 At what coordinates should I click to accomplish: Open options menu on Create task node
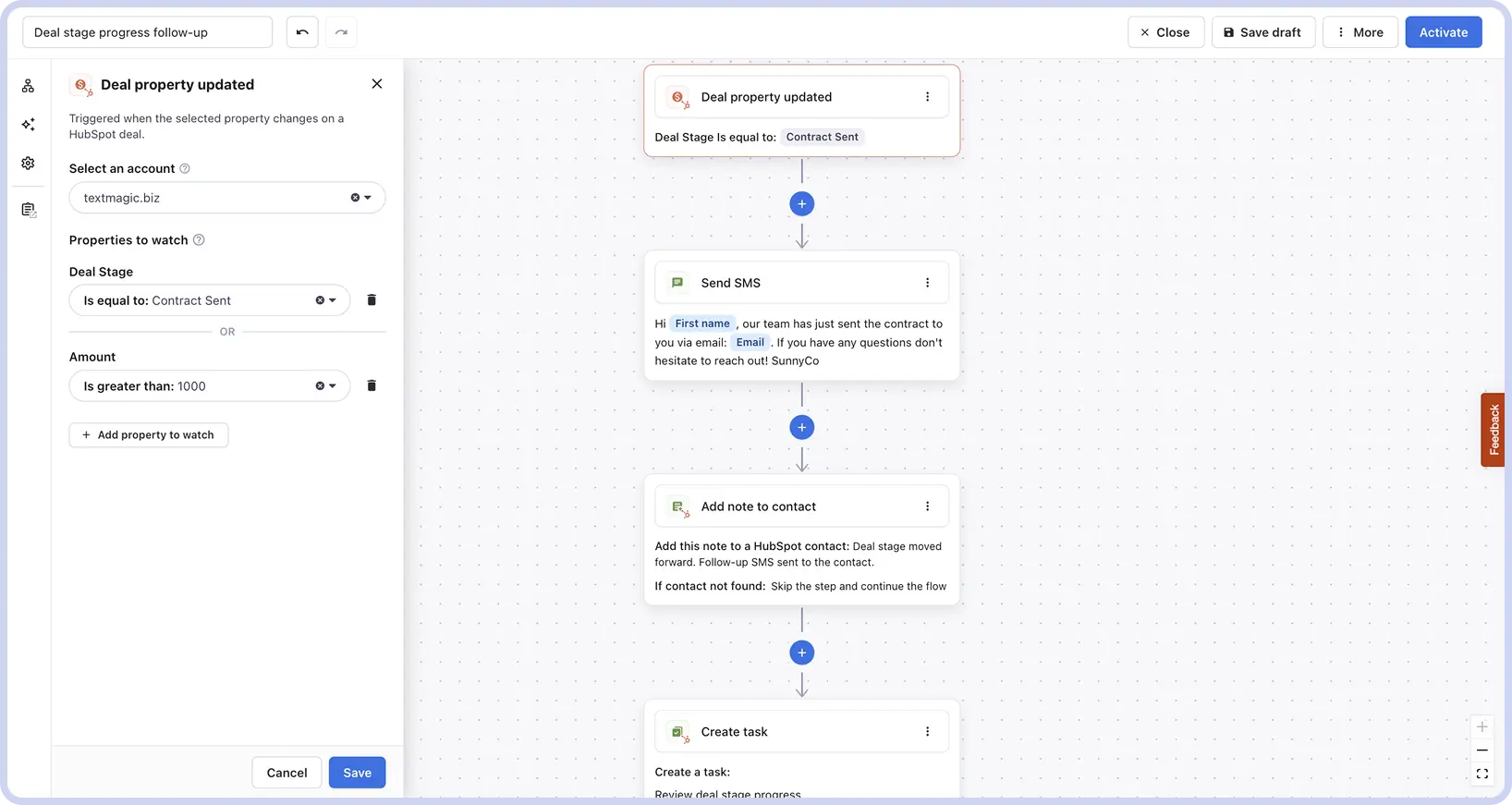tap(928, 732)
